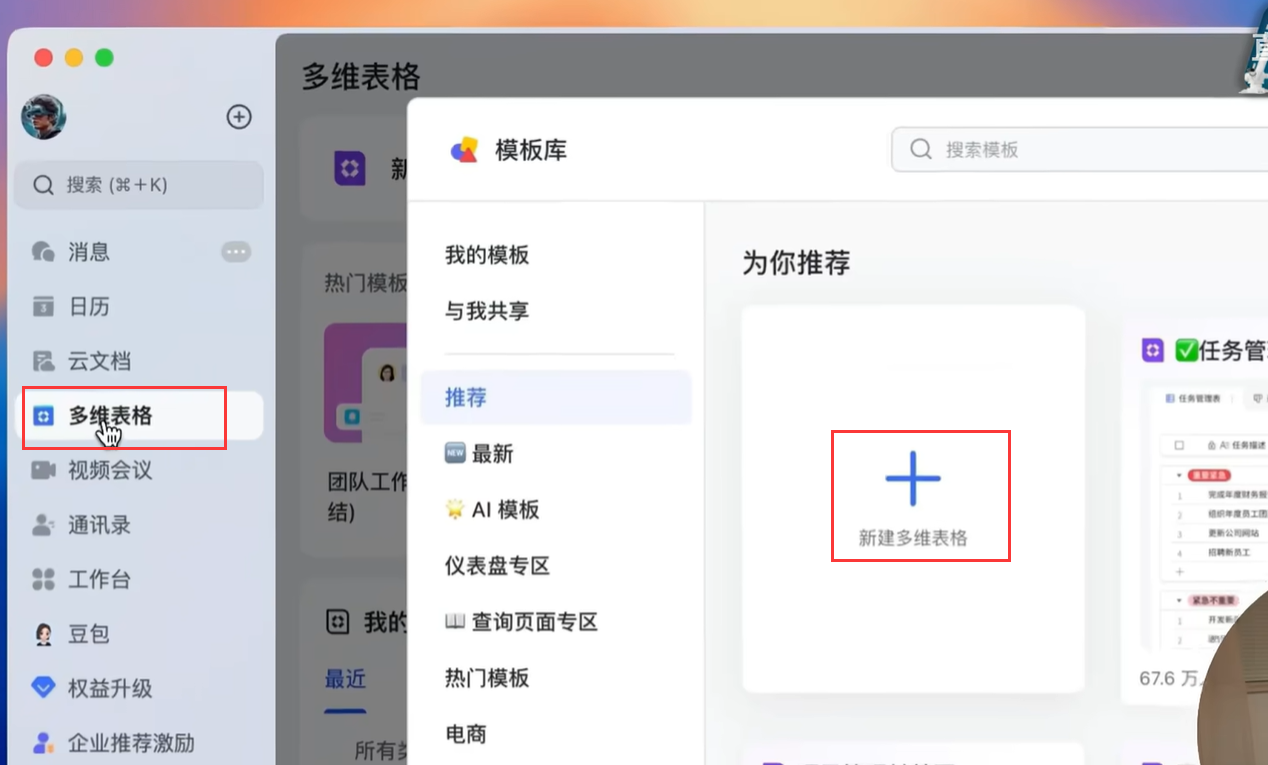This screenshot has width=1268, height=765.
Task: Open 企业推荐激励 in the sidebar
Action: click(x=139, y=743)
